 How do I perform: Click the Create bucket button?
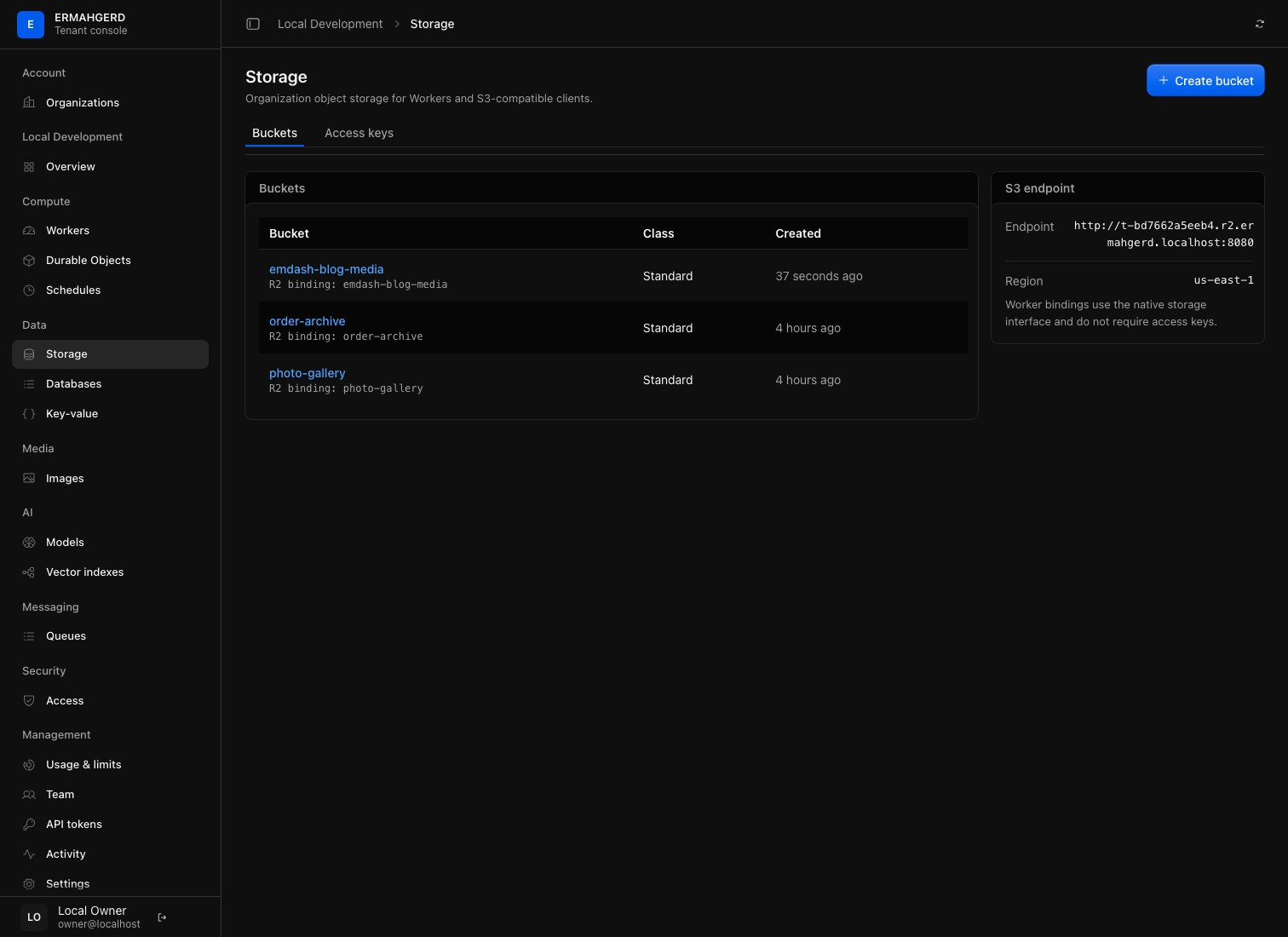[x=1205, y=81]
